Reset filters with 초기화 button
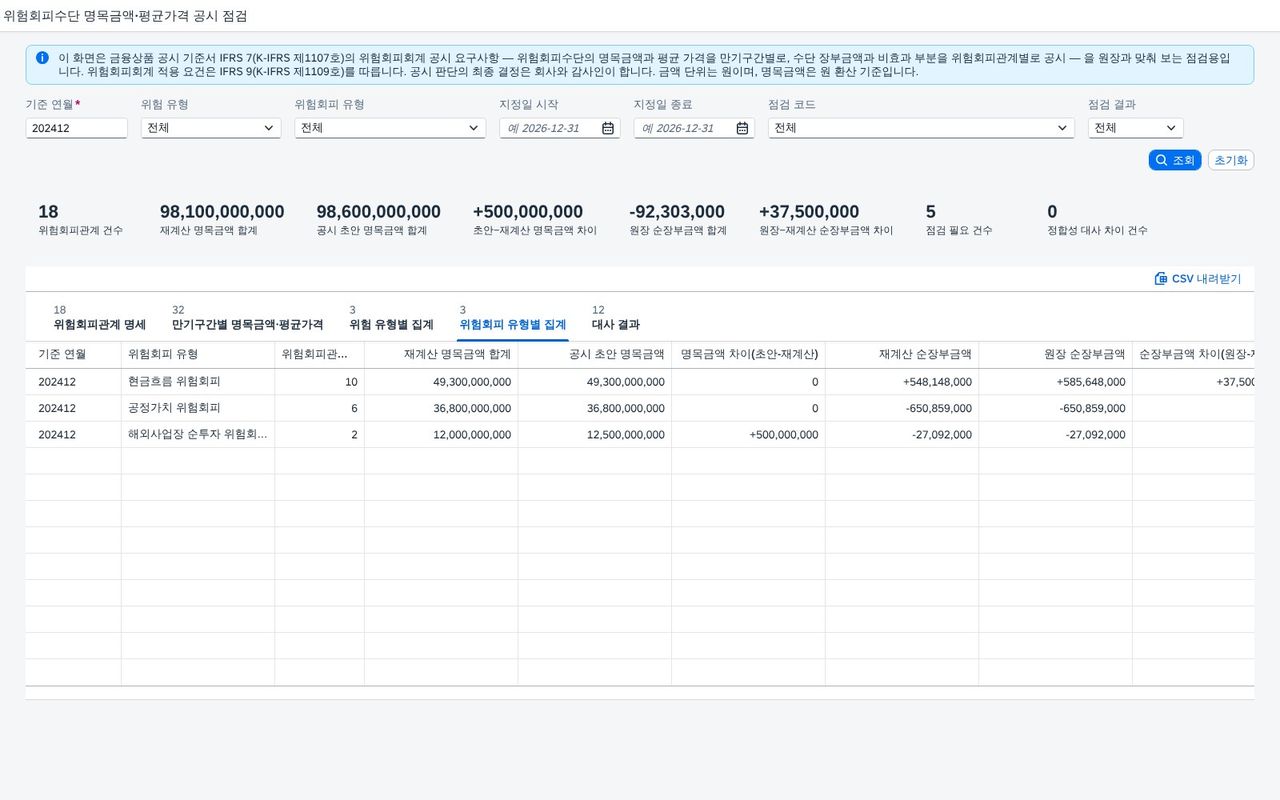This screenshot has height=800, width=1280. [1231, 160]
